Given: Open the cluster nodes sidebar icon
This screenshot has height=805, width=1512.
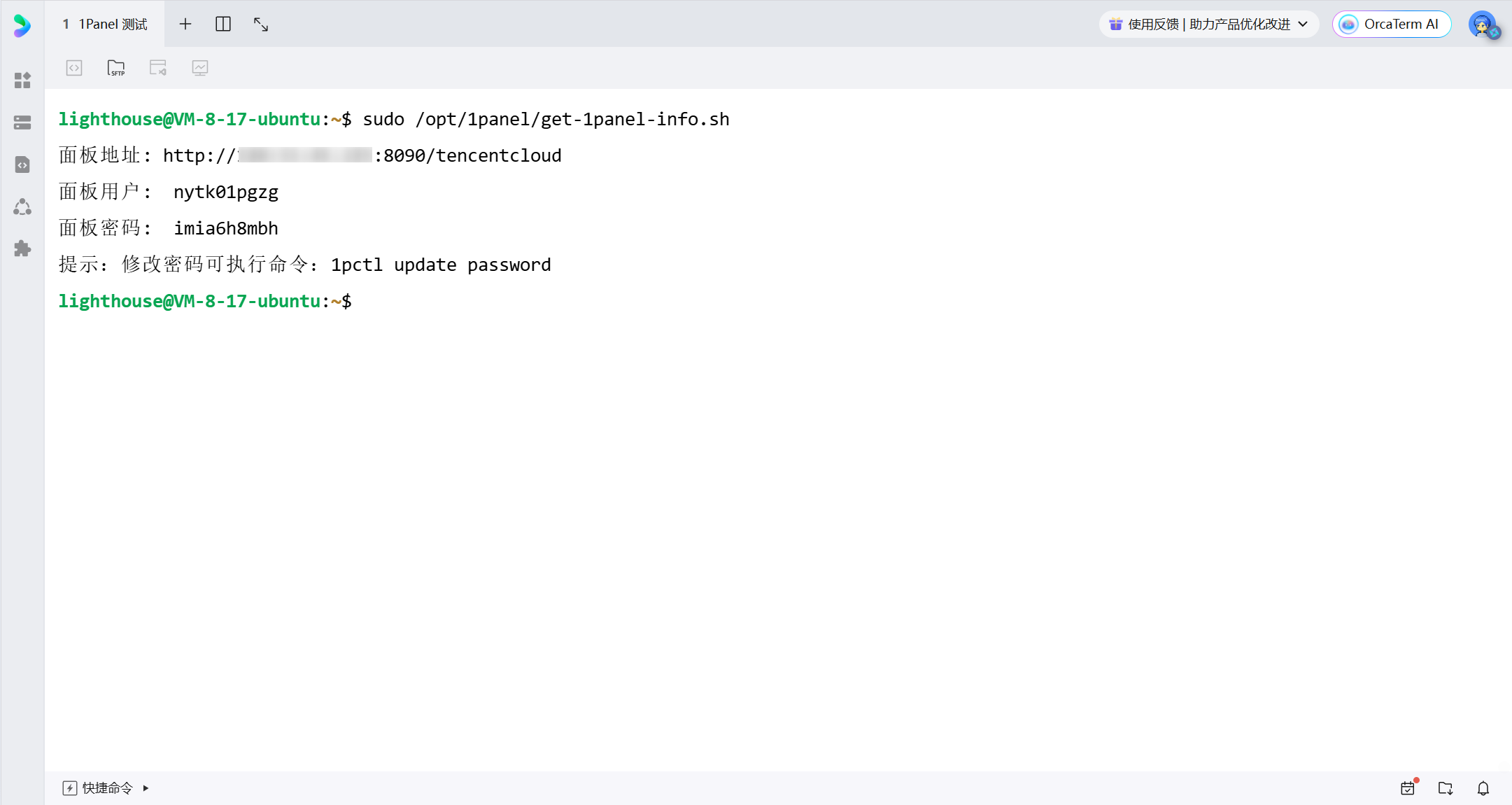Looking at the screenshot, I should [x=22, y=206].
